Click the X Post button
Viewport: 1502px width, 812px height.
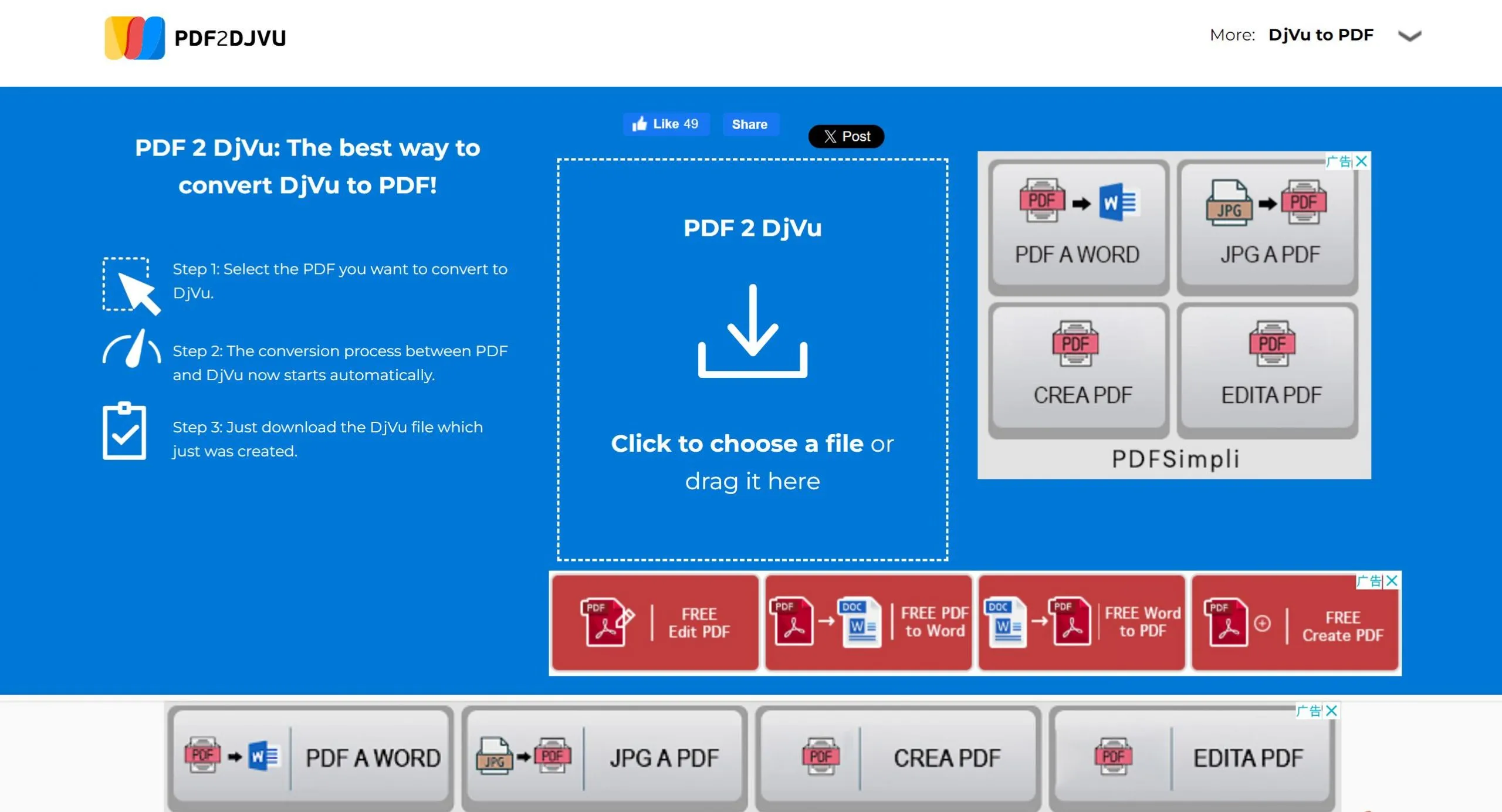coord(845,136)
